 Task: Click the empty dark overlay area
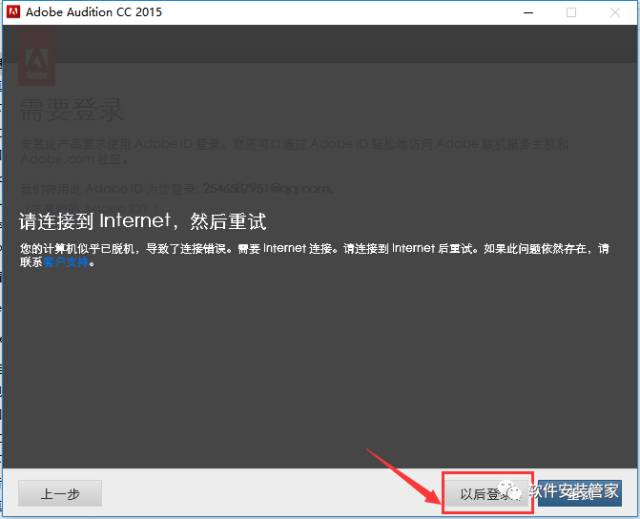coord(320,370)
